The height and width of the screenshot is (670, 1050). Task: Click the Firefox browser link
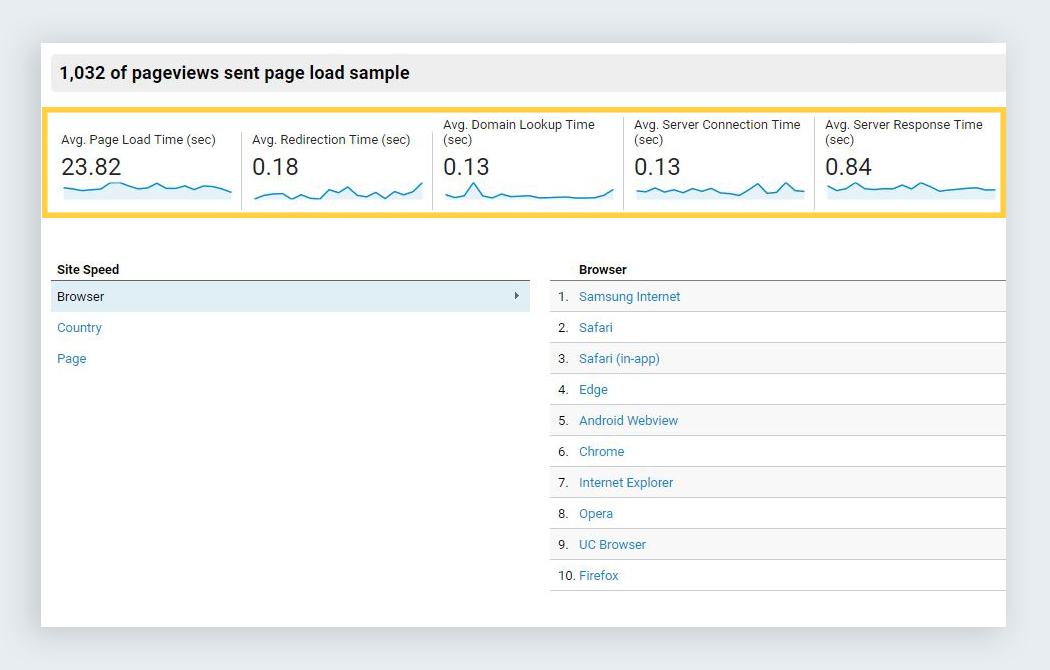click(x=599, y=575)
